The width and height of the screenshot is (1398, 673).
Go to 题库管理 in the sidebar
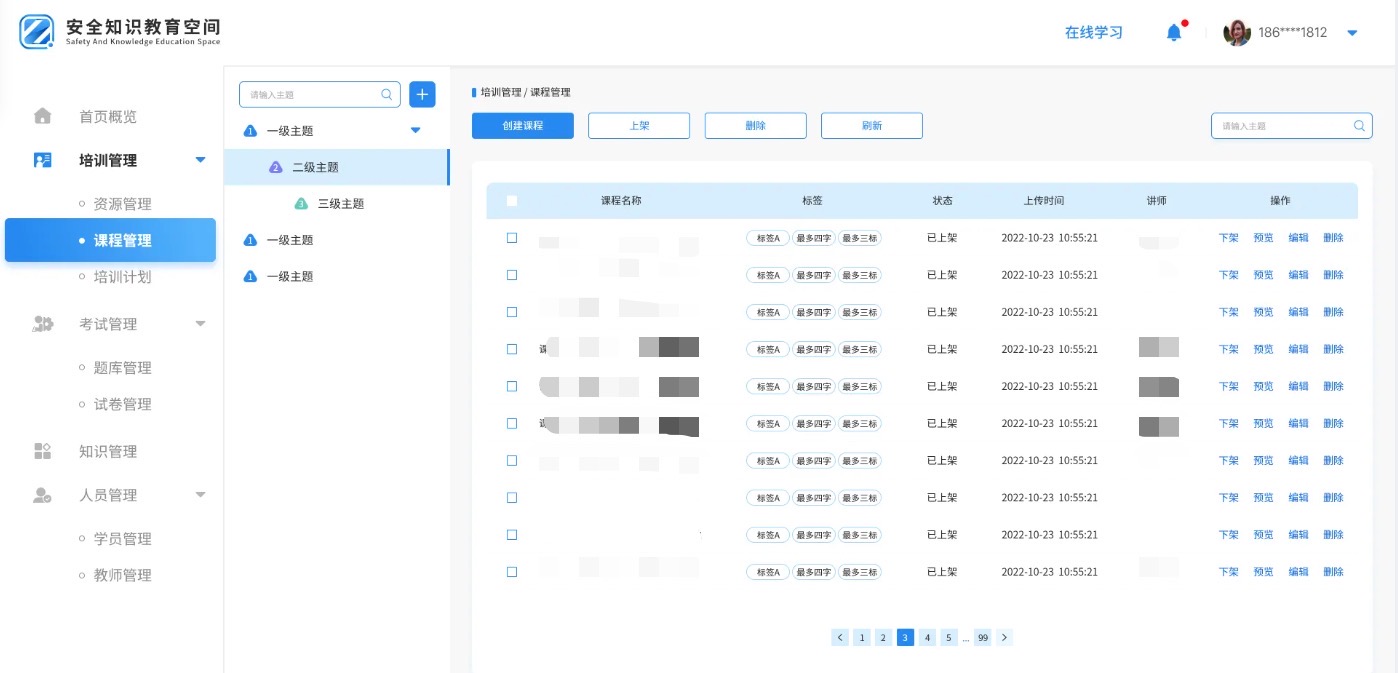click(122, 368)
